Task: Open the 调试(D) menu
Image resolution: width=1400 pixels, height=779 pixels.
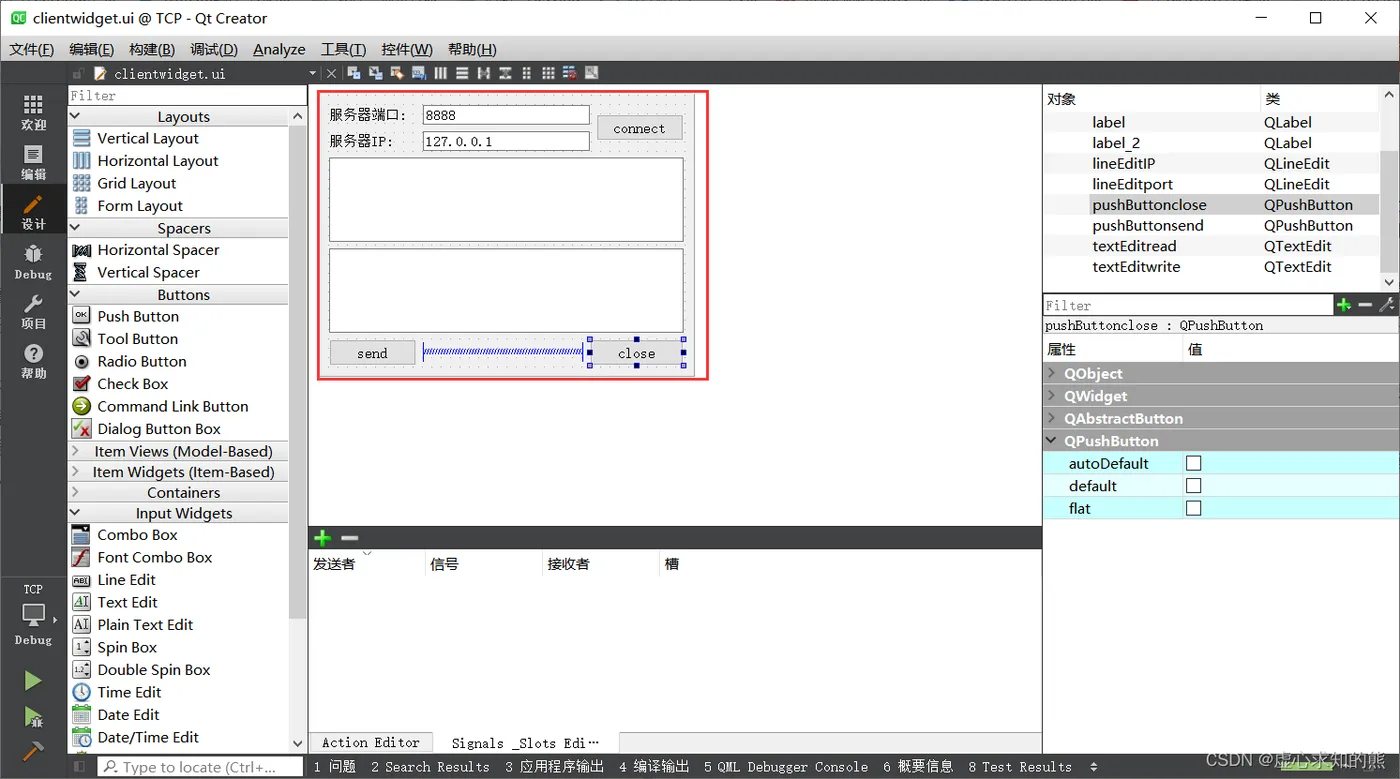Action: [x=214, y=49]
